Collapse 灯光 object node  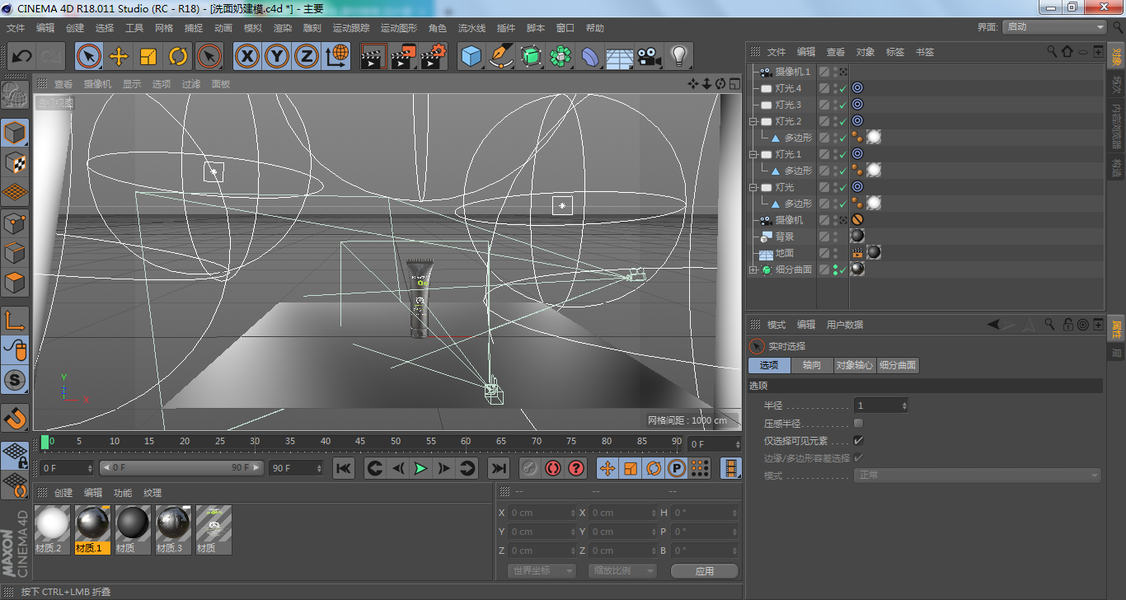(753, 187)
